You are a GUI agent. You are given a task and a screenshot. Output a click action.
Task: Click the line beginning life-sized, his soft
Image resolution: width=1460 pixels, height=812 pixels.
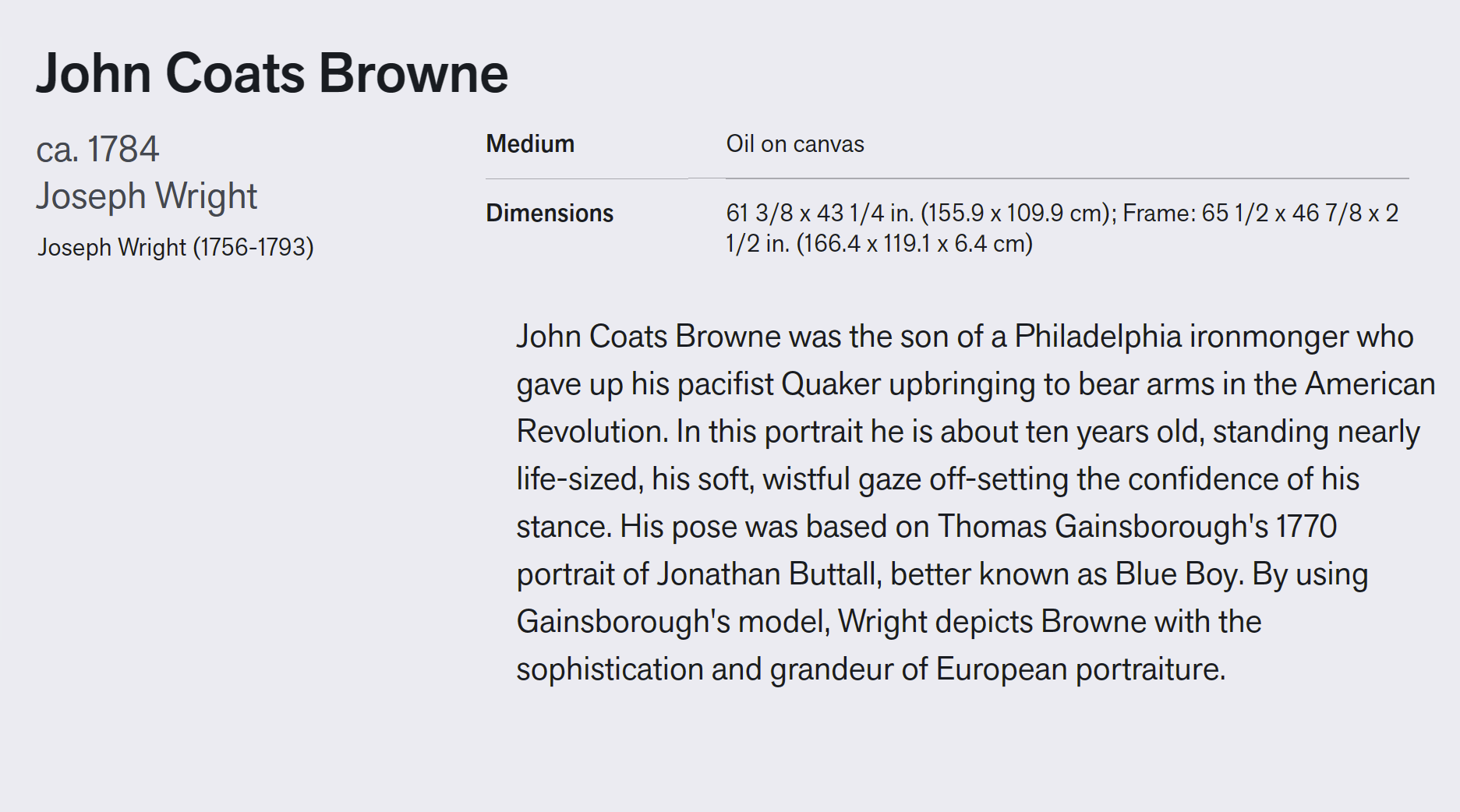pyautogui.click(x=938, y=479)
